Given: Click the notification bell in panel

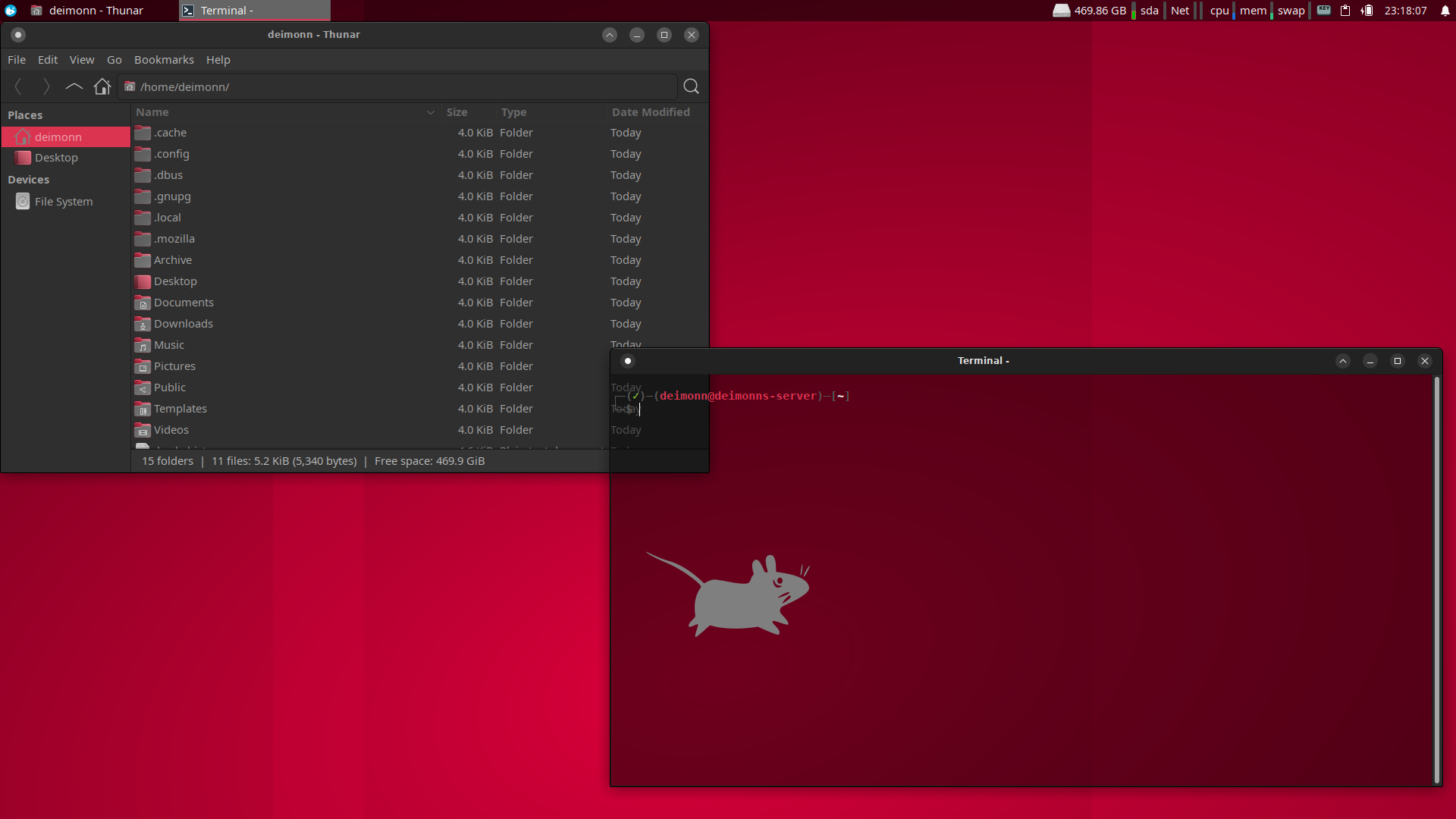Looking at the screenshot, I should (x=1445, y=11).
